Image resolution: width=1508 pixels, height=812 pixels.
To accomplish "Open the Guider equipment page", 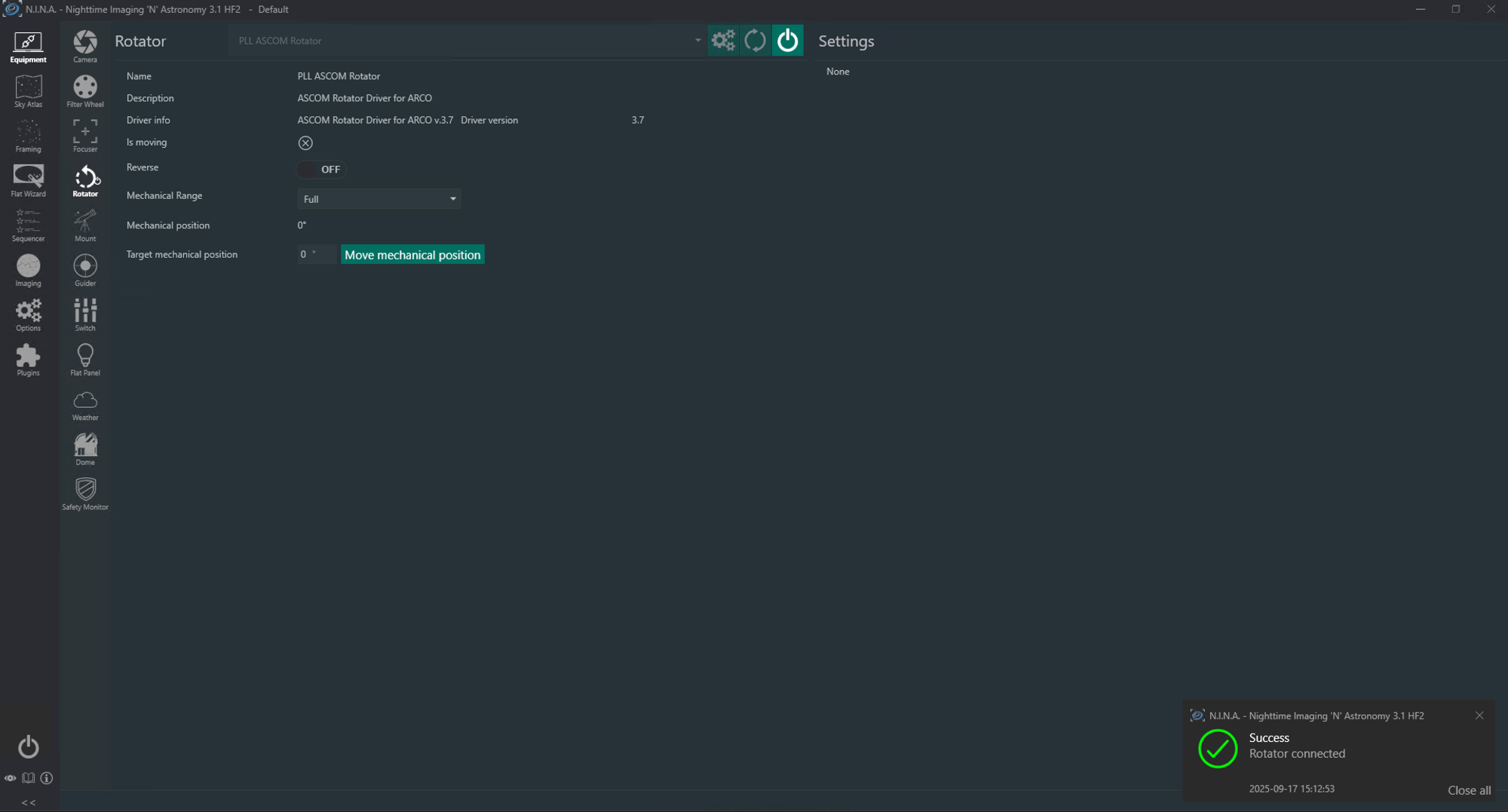I will 85,271.
